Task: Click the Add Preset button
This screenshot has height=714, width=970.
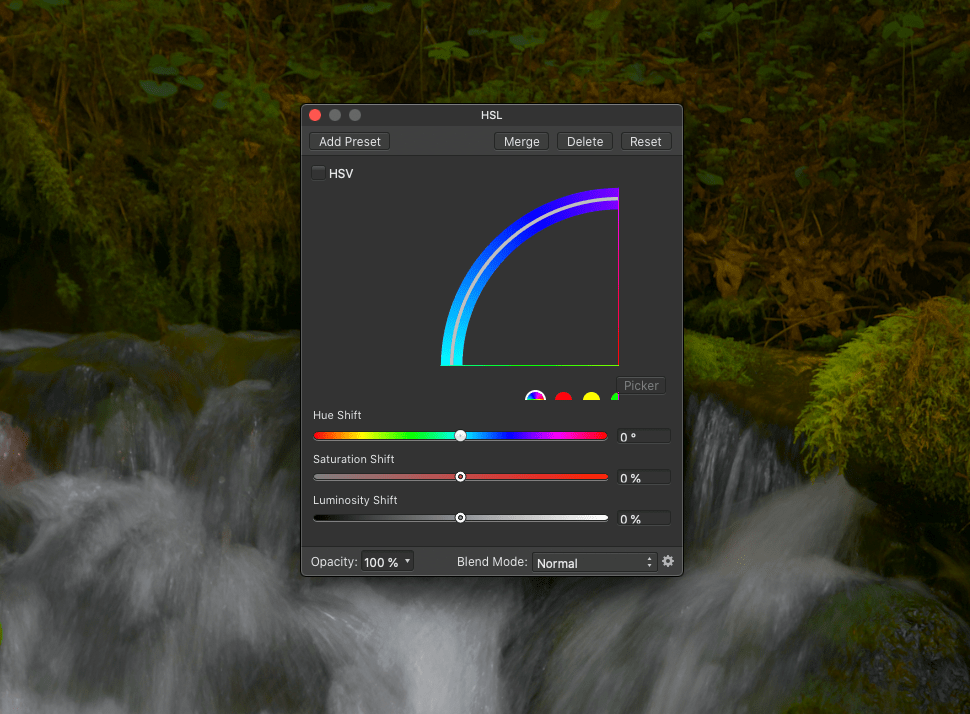Action: point(350,142)
